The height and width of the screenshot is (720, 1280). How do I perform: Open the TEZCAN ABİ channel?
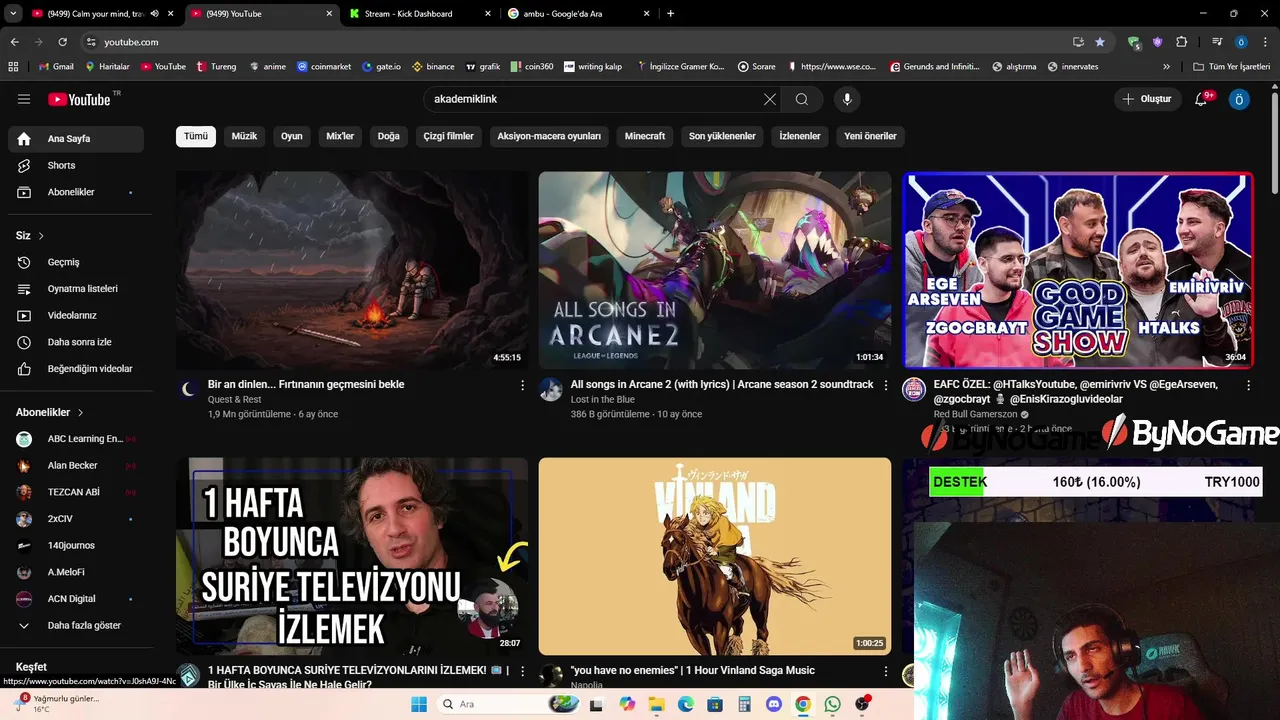click(x=76, y=492)
